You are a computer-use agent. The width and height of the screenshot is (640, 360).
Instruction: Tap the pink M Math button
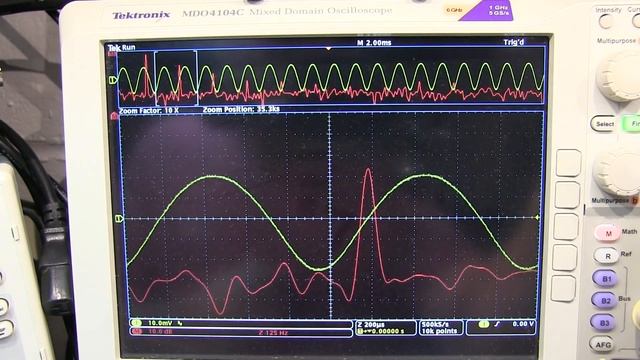[607, 233]
